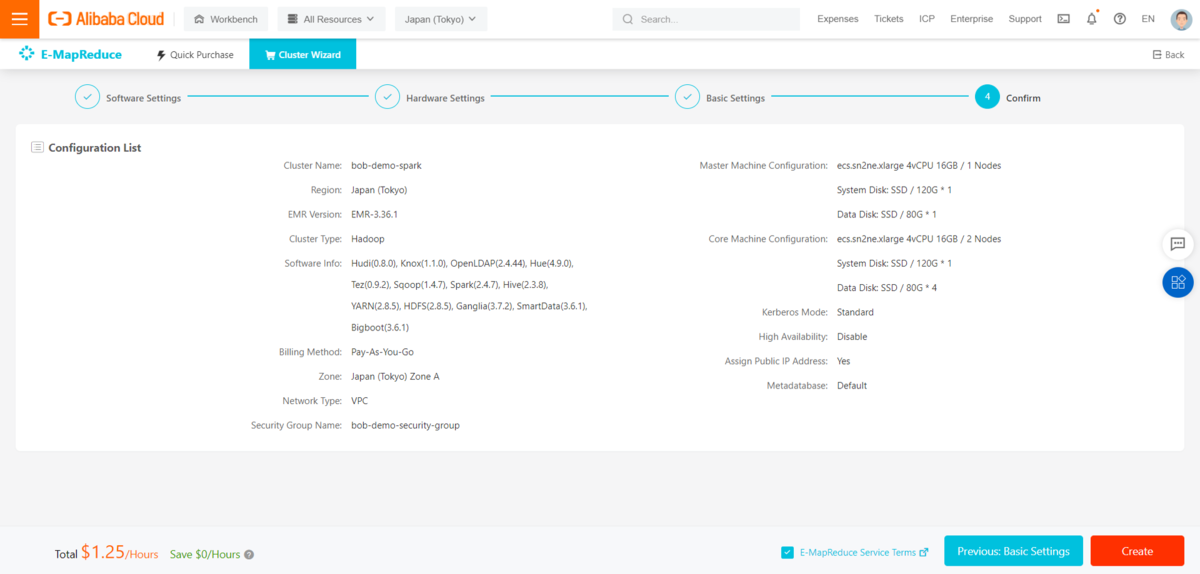1200x574 pixels.
Task: Open Service Terms external link icon
Action: click(923, 552)
